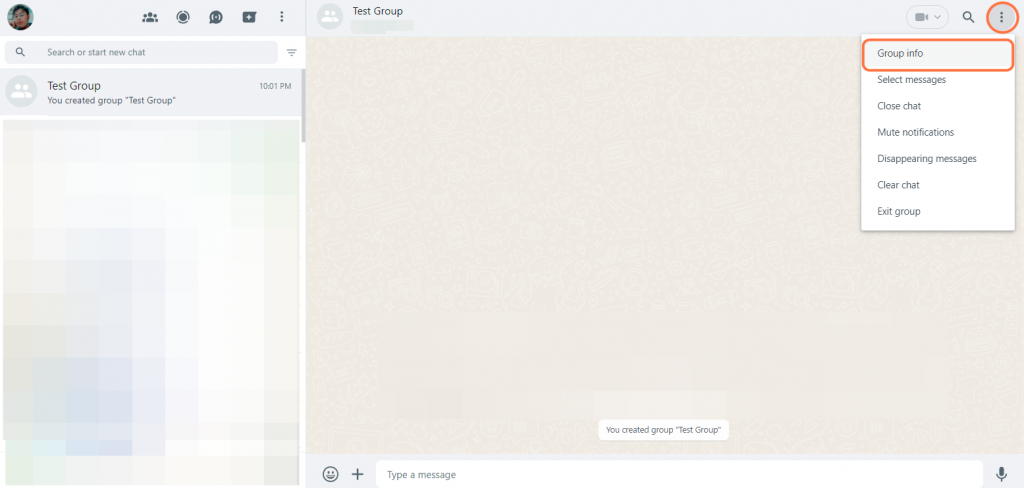This screenshot has height=488, width=1024.
Task: Record a voice message with microphone
Action: (1001, 474)
